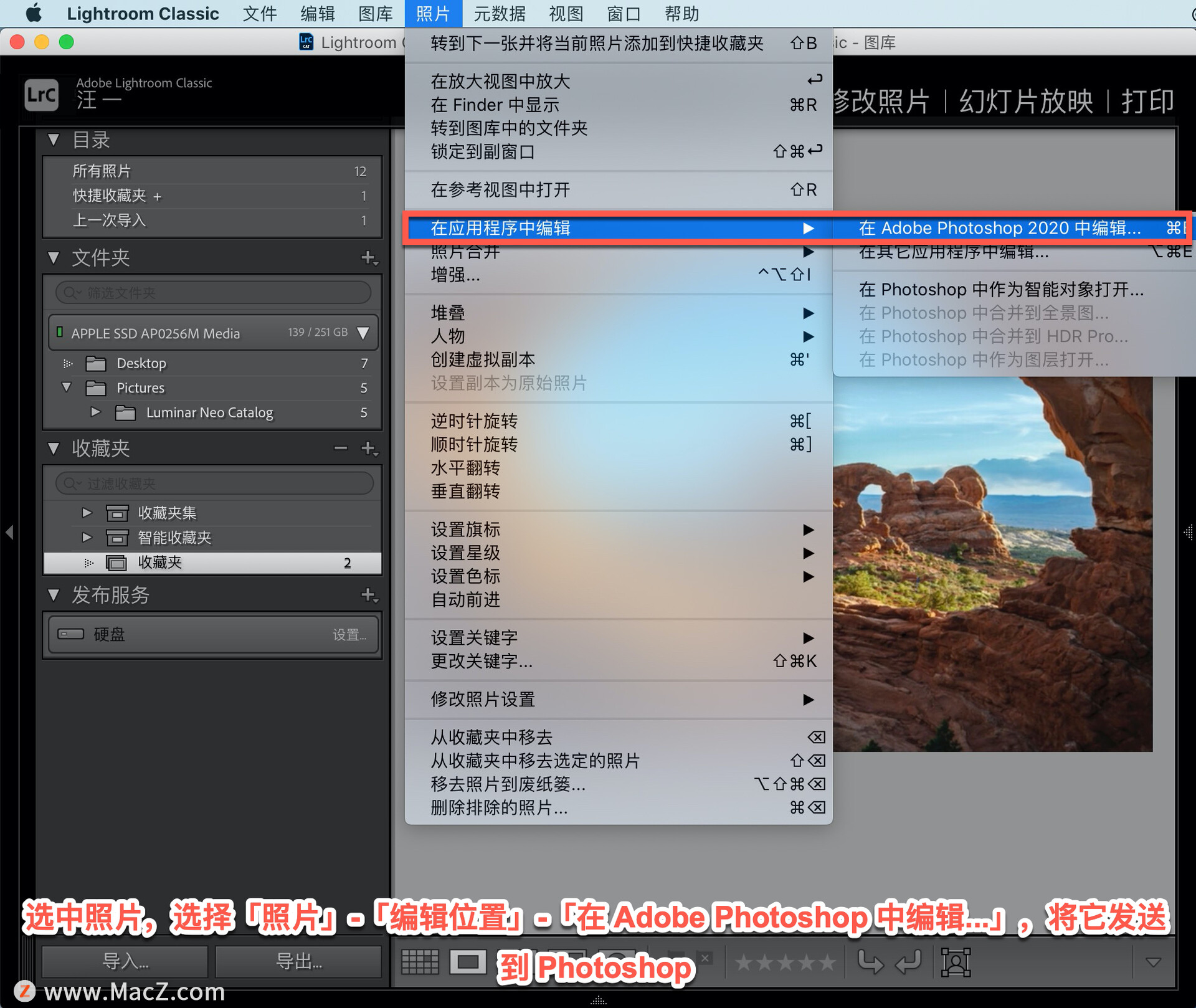Click the Lrc application logo
Image resolution: width=1196 pixels, height=1008 pixels.
pyautogui.click(x=41, y=95)
